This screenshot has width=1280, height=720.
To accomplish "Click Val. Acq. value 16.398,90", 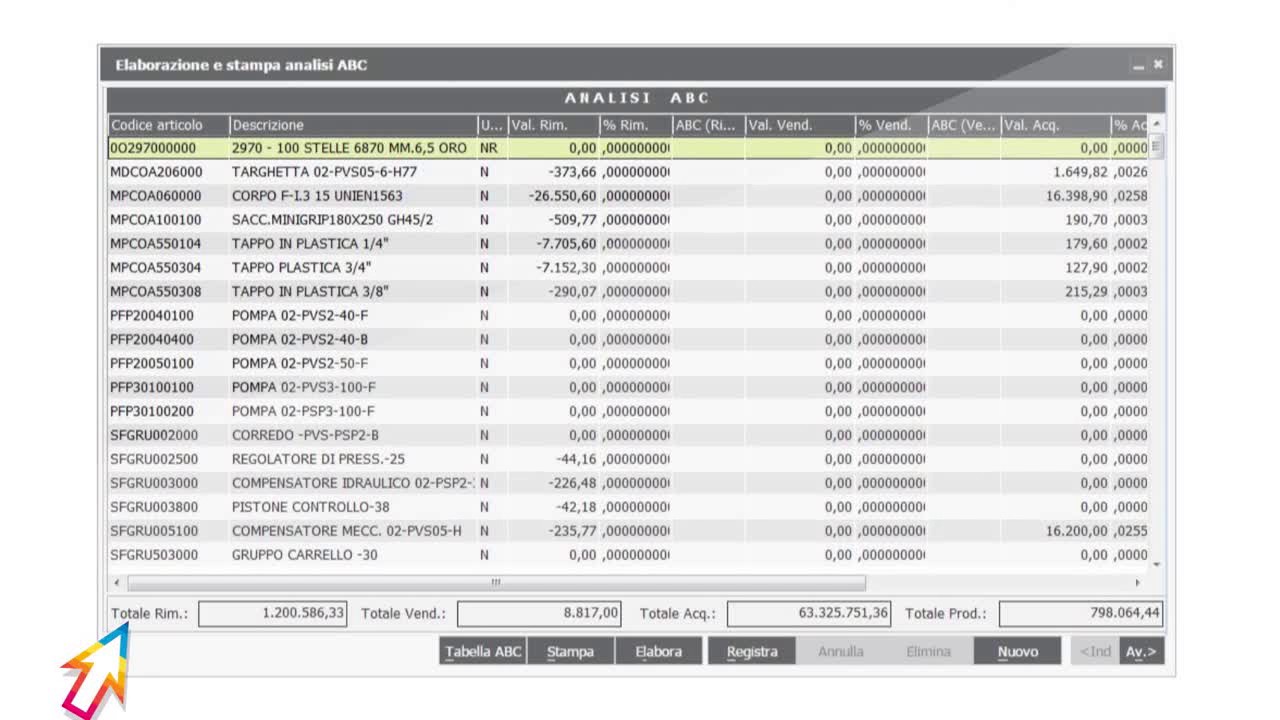I will 1077,196.
